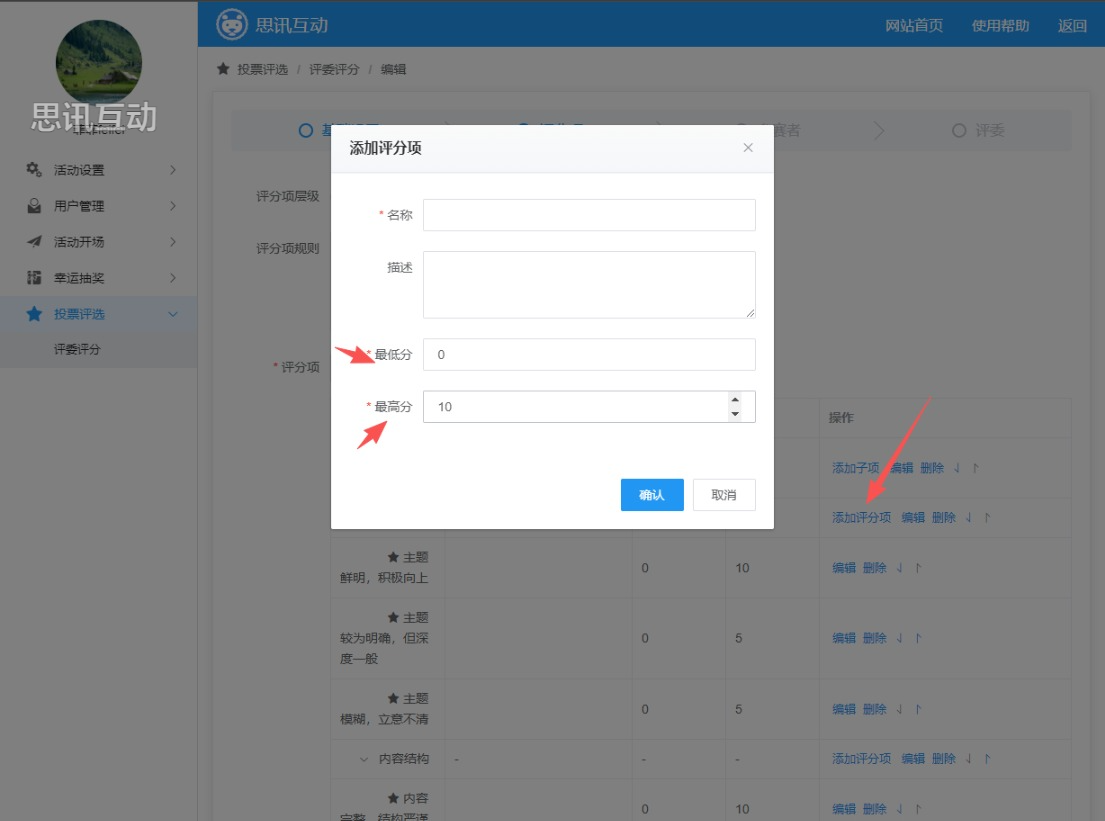Click the 思讯互动 bear logo icon
The width and height of the screenshot is (1105, 821).
point(232,25)
